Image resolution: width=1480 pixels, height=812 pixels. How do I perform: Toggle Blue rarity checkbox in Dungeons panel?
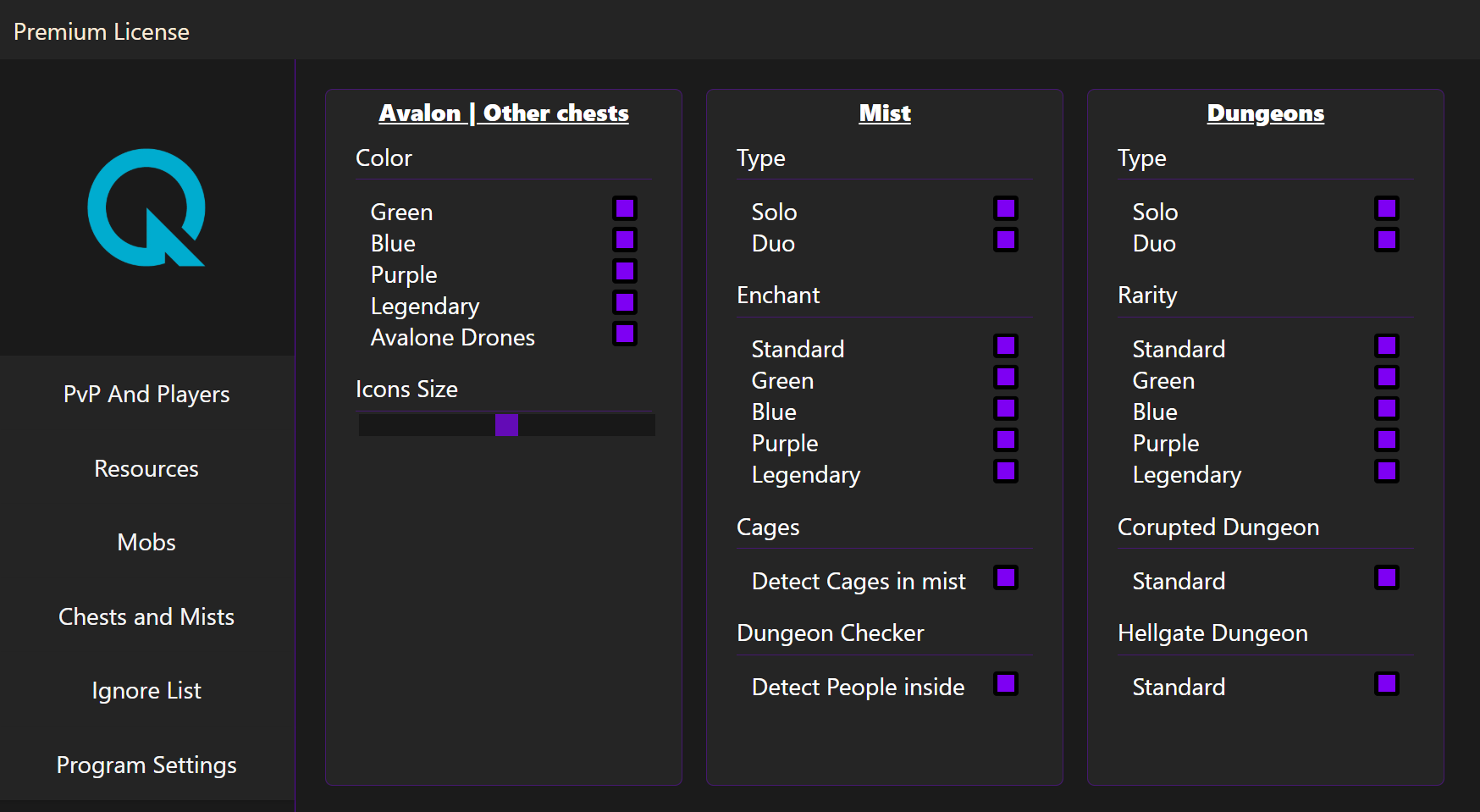coord(1387,408)
